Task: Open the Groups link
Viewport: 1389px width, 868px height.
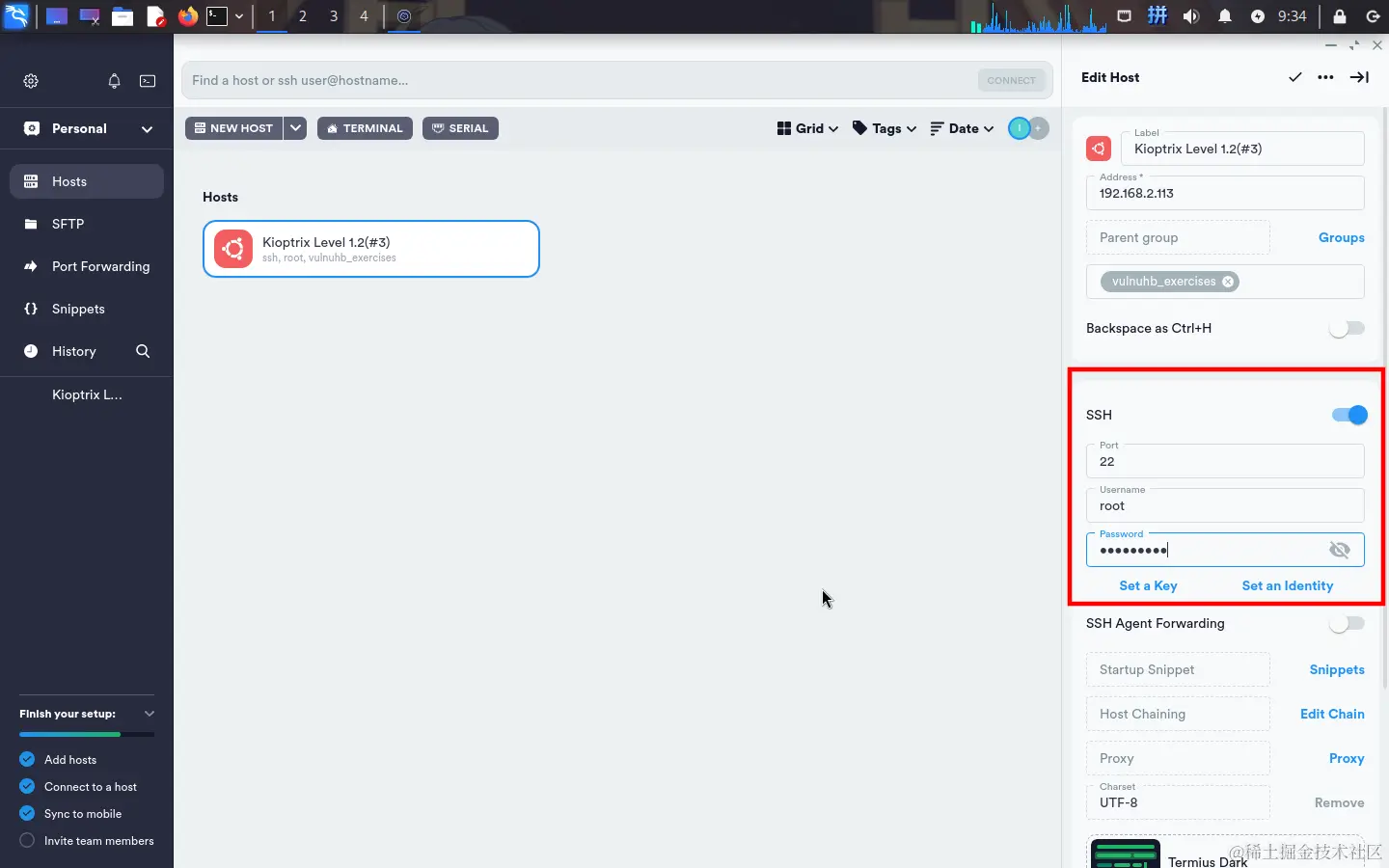Action: coord(1341,237)
